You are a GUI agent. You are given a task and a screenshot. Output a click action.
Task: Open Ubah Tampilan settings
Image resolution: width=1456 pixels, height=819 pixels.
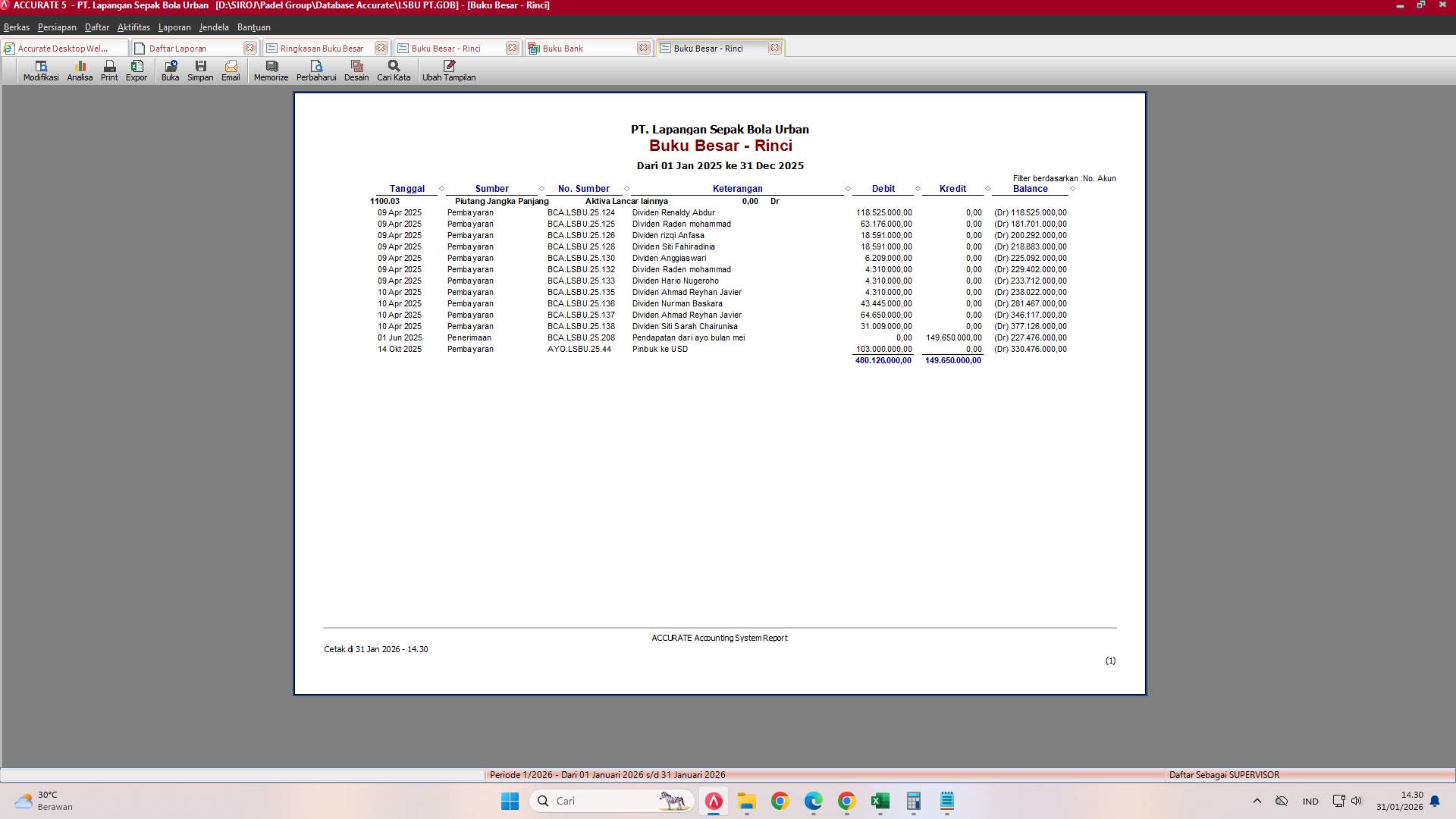point(449,71)
